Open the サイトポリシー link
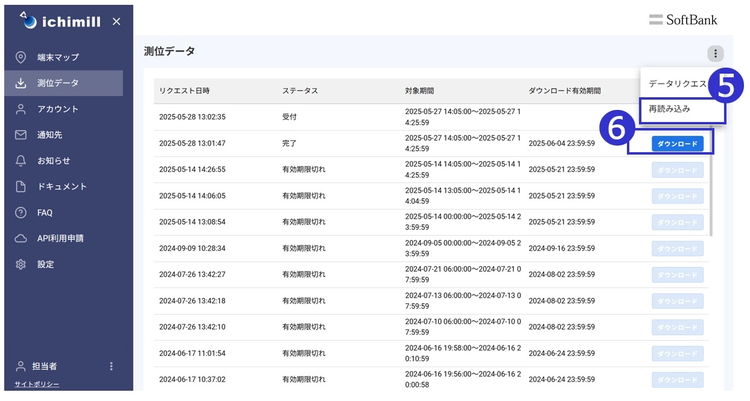The height and width of the screenshot is (401, 750). tap(36, 385)
